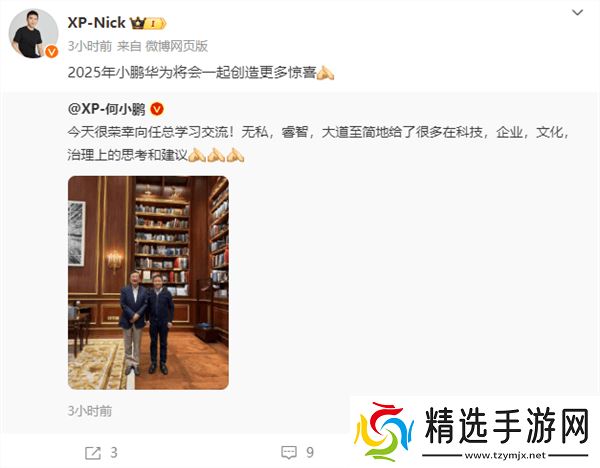Click the reposted text by 何小鹏
The image size is (600, 468).
pyautogui.click(x=318, y=143)
